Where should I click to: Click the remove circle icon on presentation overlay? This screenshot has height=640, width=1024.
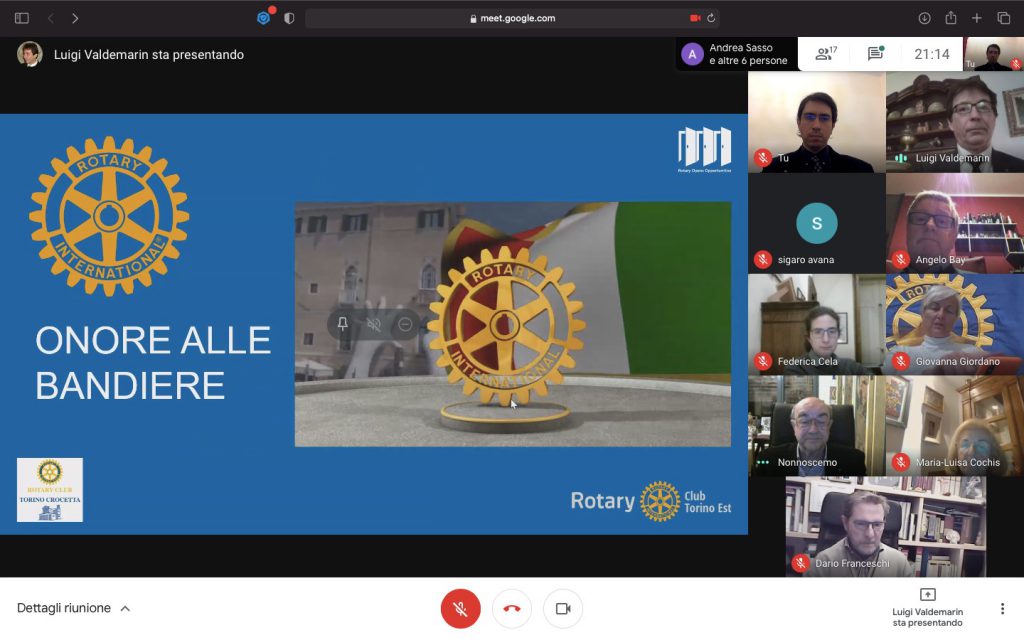405,324
